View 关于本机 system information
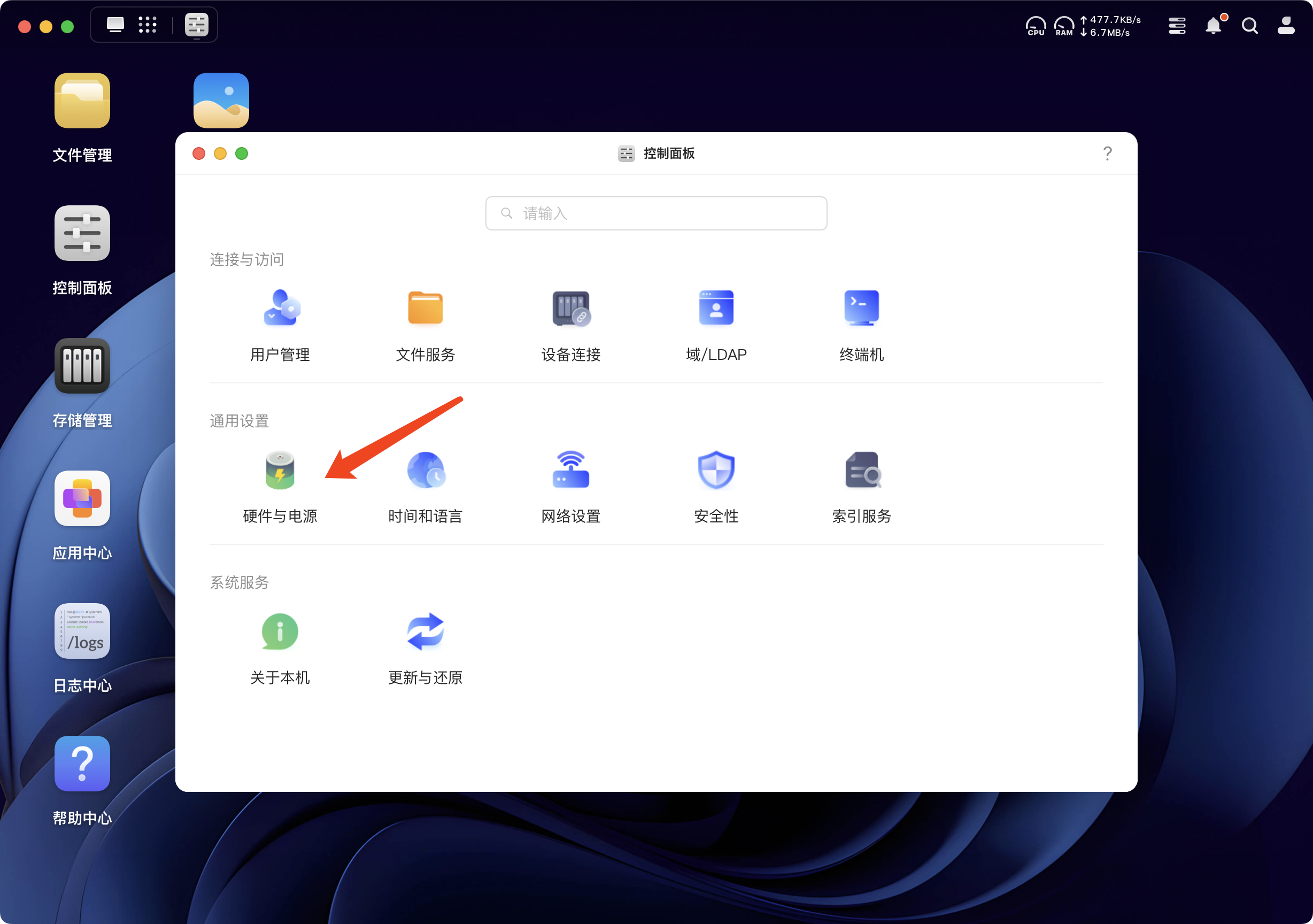1313x924 pixels. coord(280,648)
